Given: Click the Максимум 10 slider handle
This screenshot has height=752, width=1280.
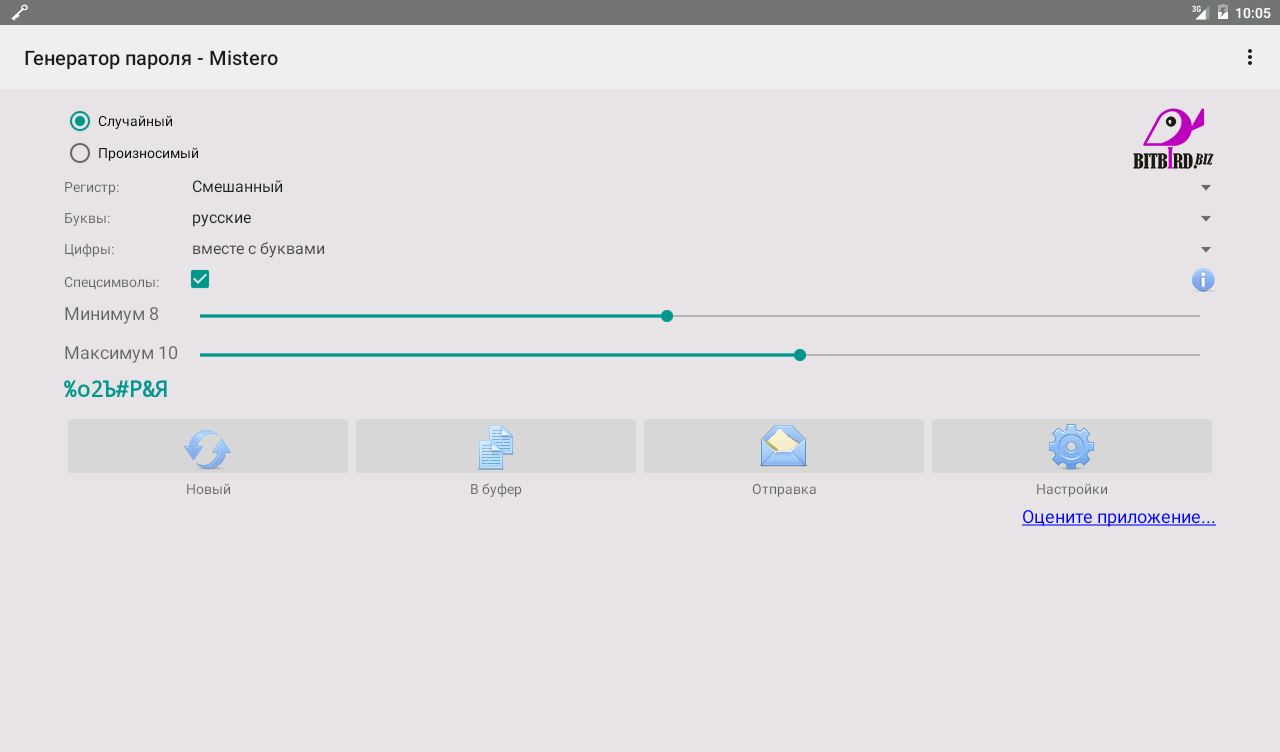Looking at the screenshot, I should coord(800,355).
